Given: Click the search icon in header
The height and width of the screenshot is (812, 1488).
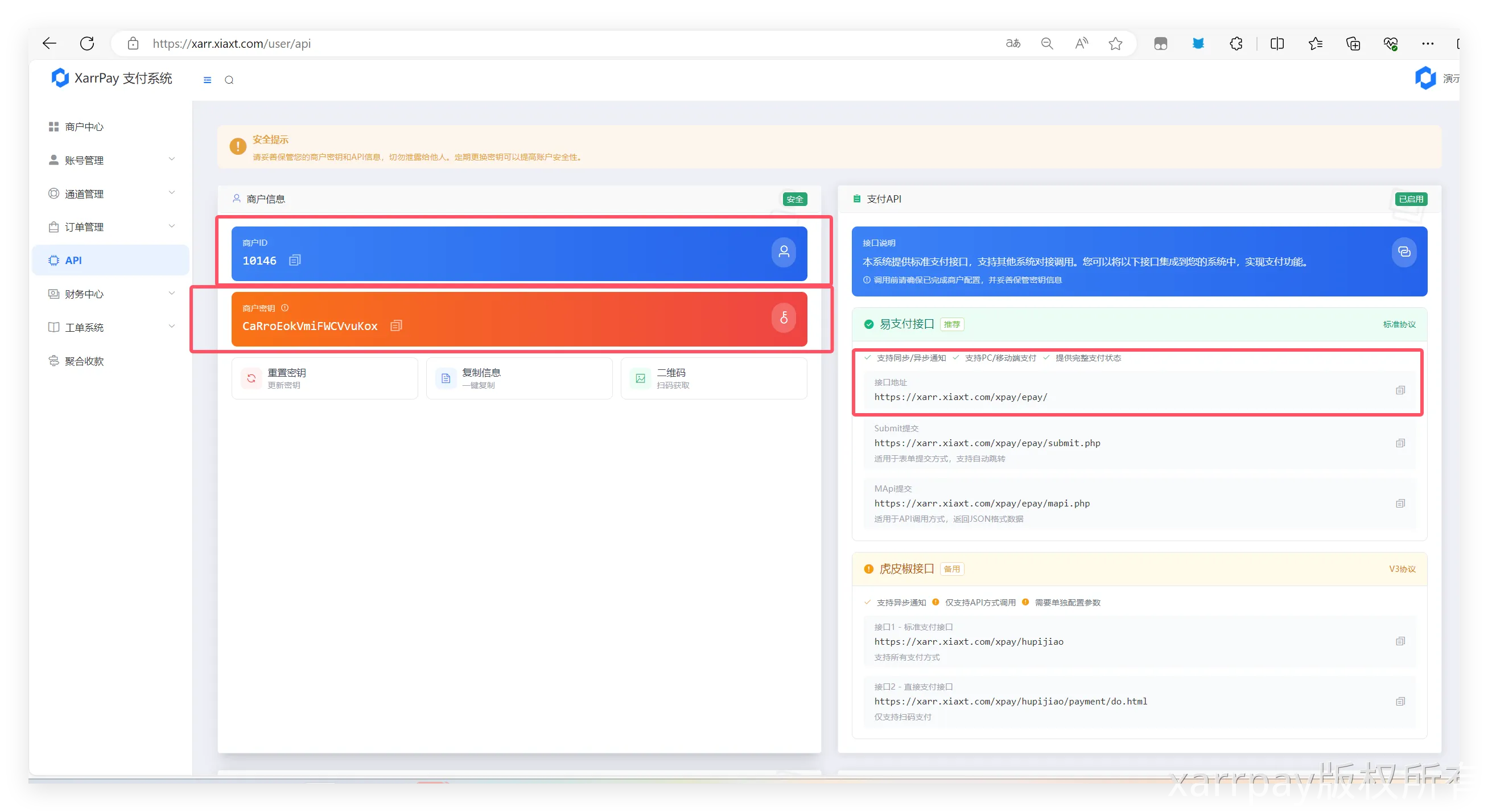Looking at the screenshot, I should point(229,80).
